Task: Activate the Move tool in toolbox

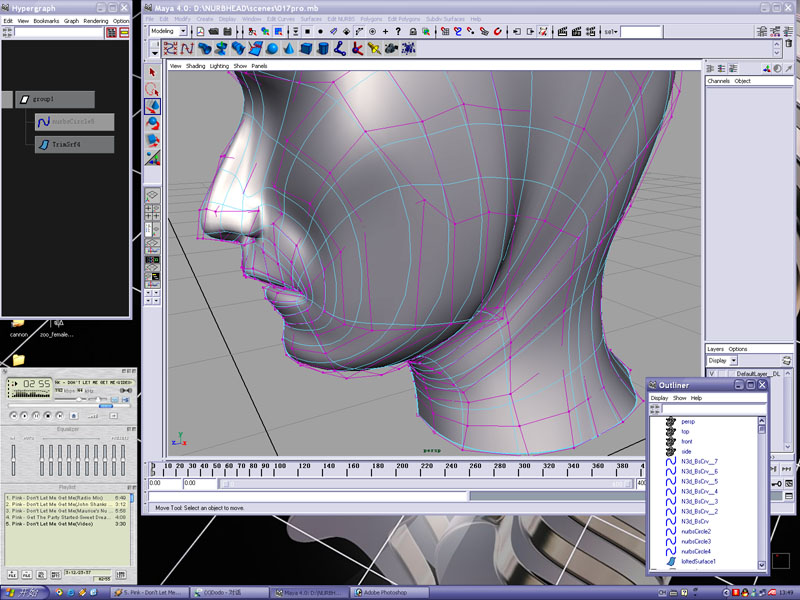Action: (152, 106)
